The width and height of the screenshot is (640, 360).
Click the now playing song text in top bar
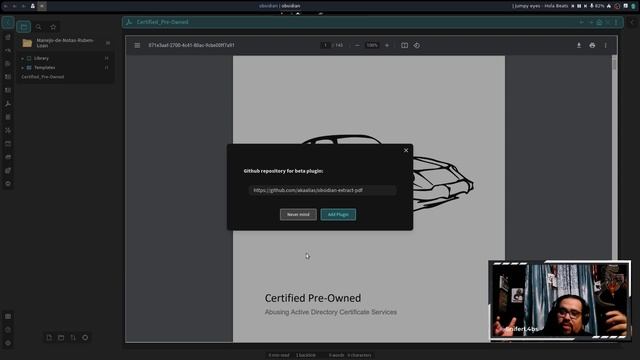click(541, 6)
